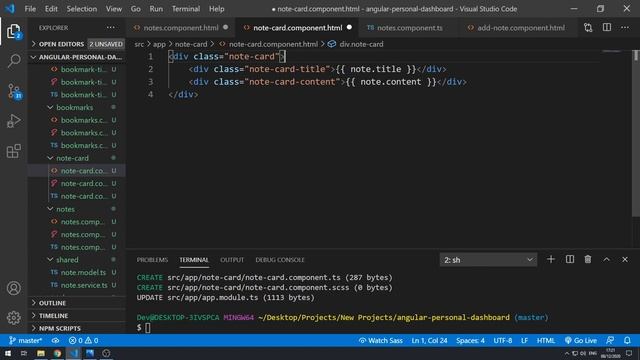The height and width of the screenshot is (360, 640).
Task: Open the File menu
Action: pyautogui.click(x=30, y=9)
